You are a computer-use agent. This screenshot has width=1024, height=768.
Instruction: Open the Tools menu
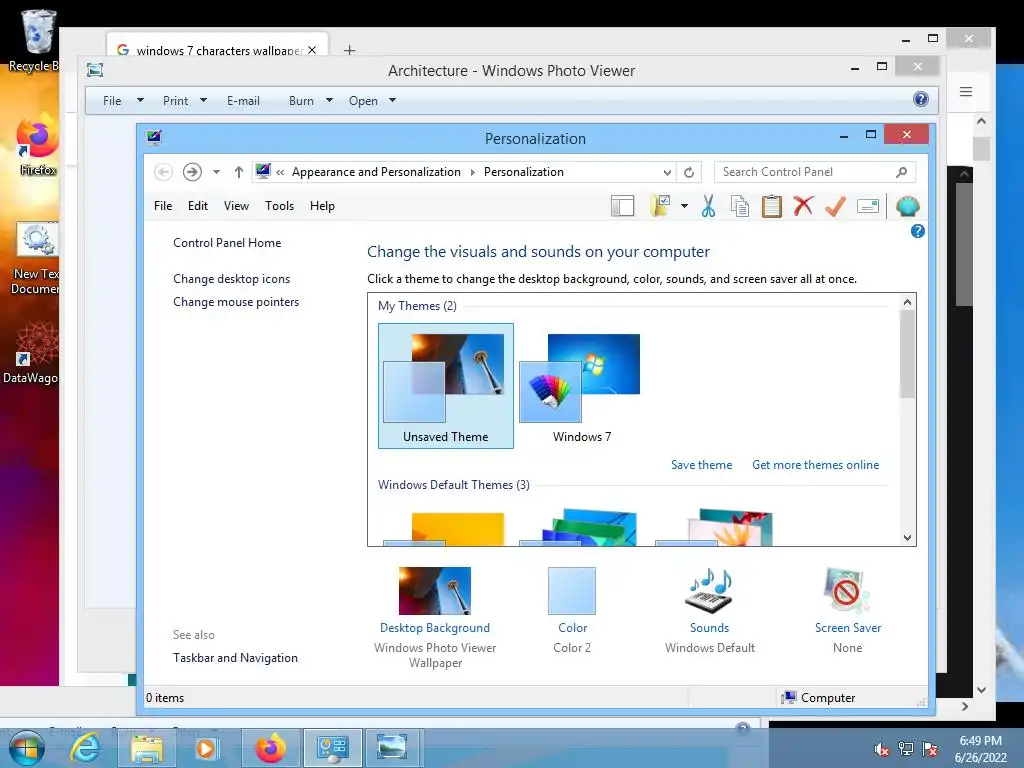pos(280,206)
